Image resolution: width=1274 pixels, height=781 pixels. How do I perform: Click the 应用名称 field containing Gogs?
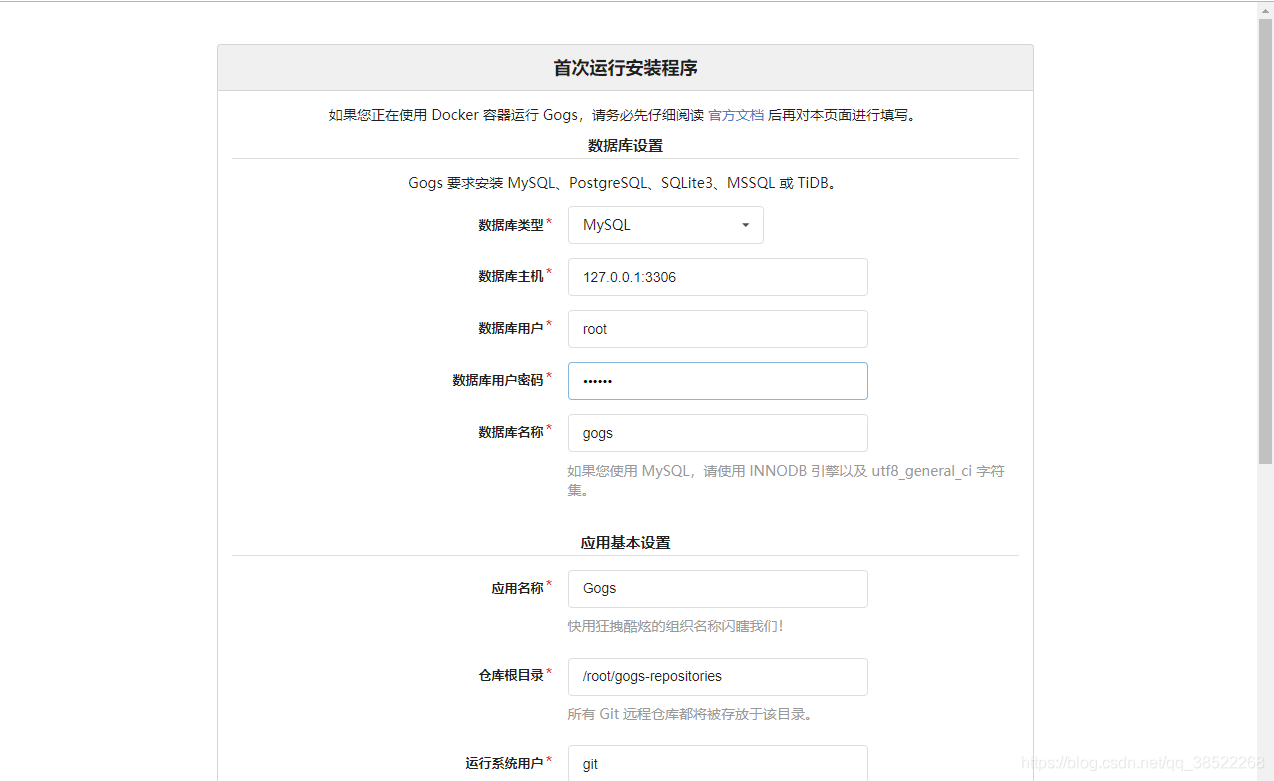click(x=717, y=589)
